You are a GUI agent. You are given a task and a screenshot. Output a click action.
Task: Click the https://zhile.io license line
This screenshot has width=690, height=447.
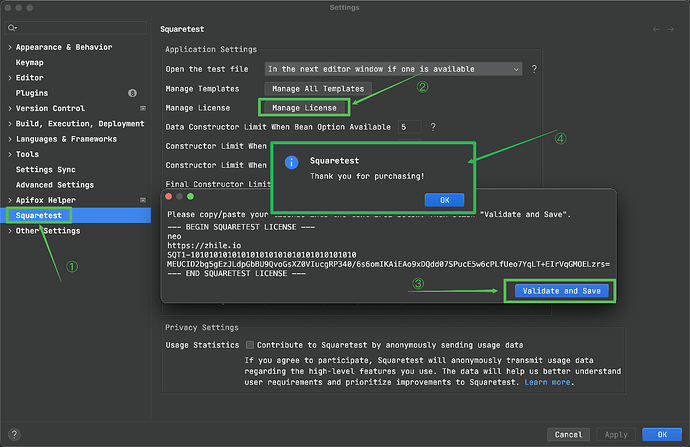tap(204, 245)
